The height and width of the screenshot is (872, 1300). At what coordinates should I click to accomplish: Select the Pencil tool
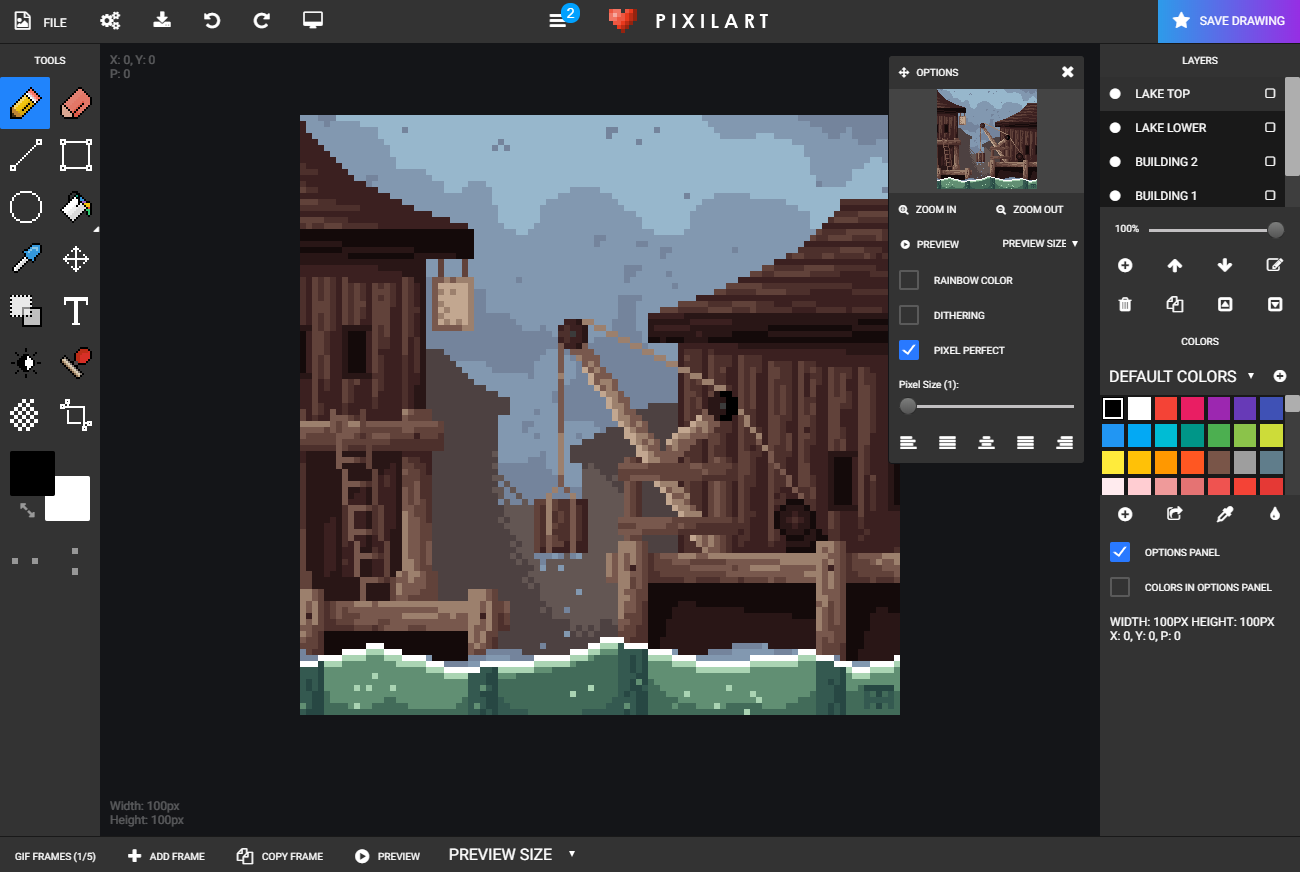[24, 103]
